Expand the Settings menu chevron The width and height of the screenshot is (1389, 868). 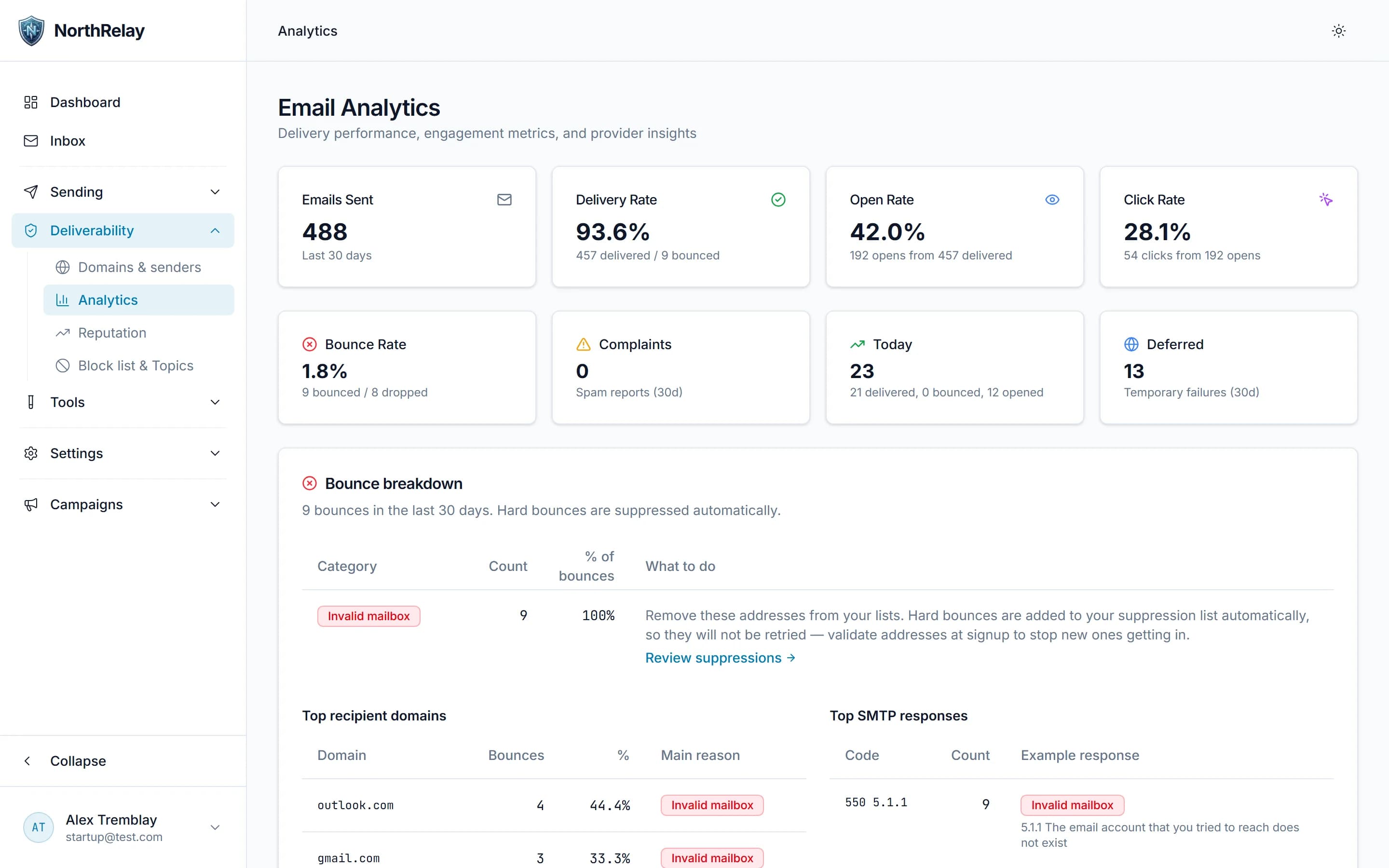215,453
